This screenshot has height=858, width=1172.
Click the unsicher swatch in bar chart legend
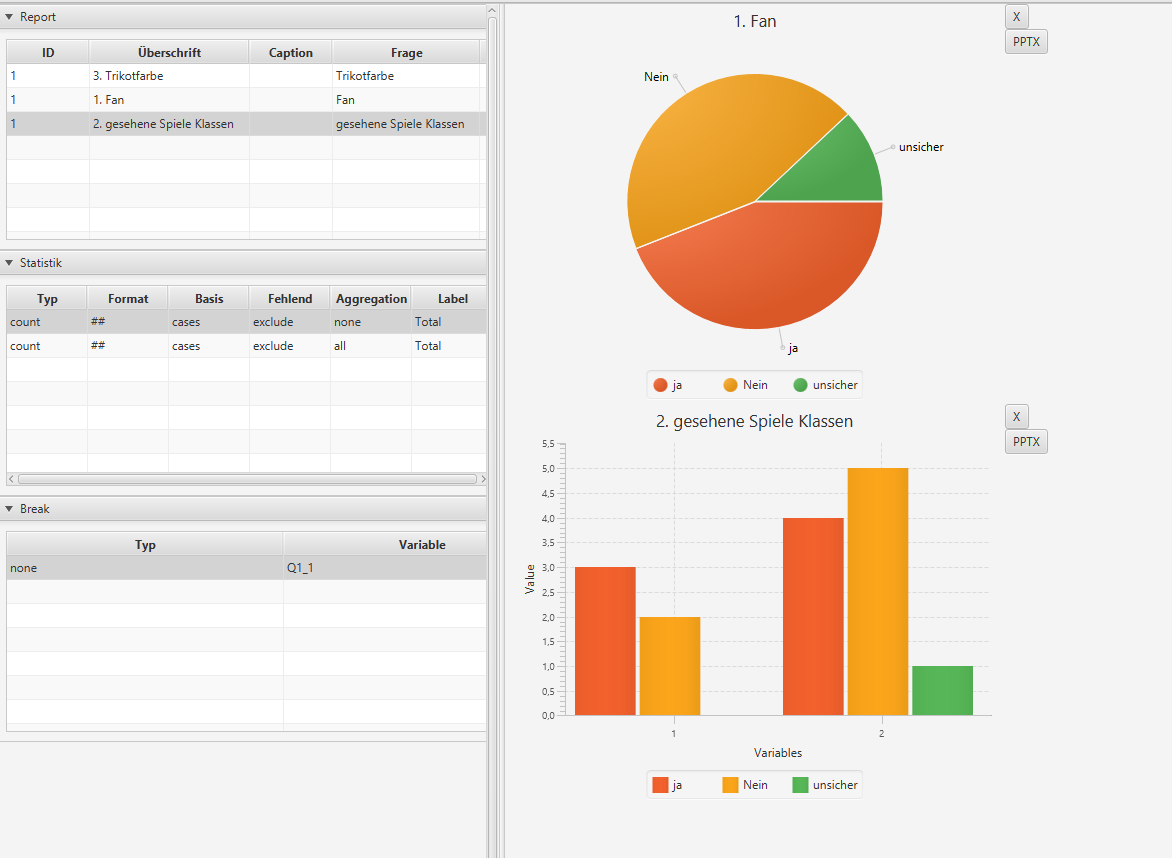[x=800, y=785]
